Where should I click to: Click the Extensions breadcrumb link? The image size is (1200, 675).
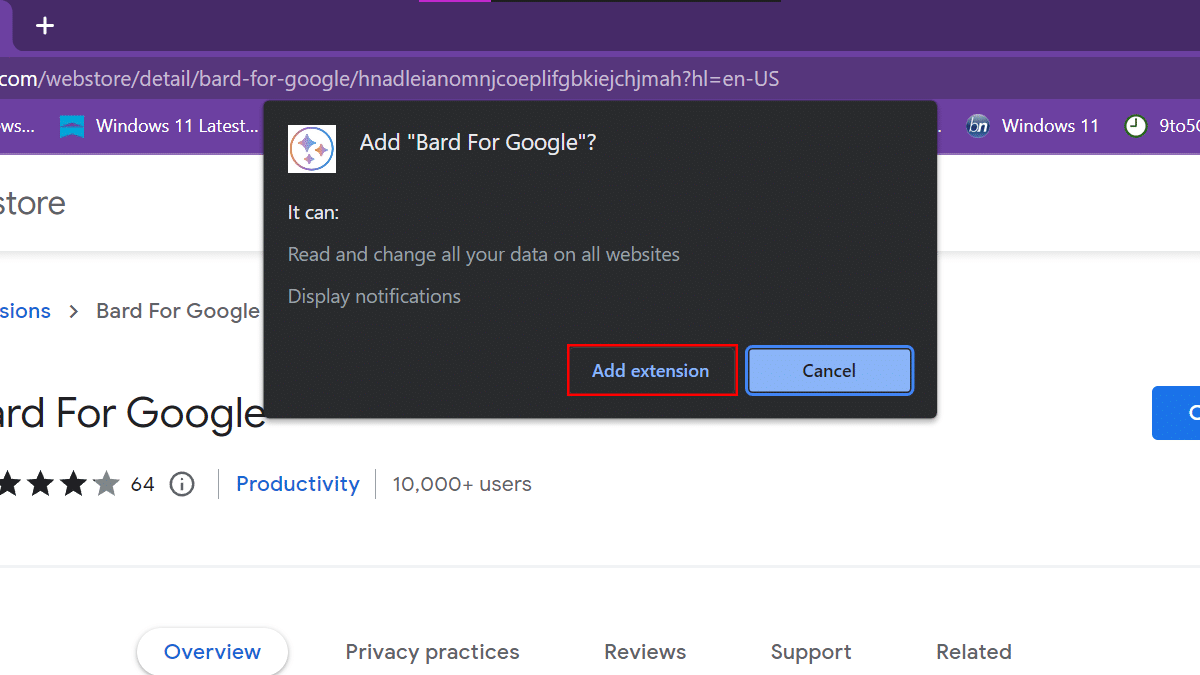pyautogui.click(x=25, y=311)
